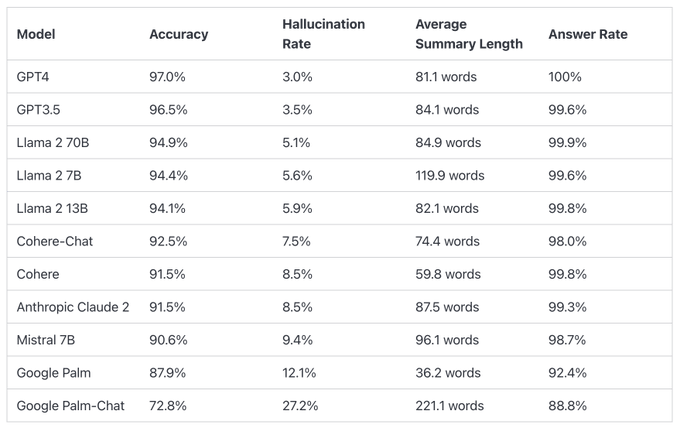Select the Hallucination Rate column header

323,34
